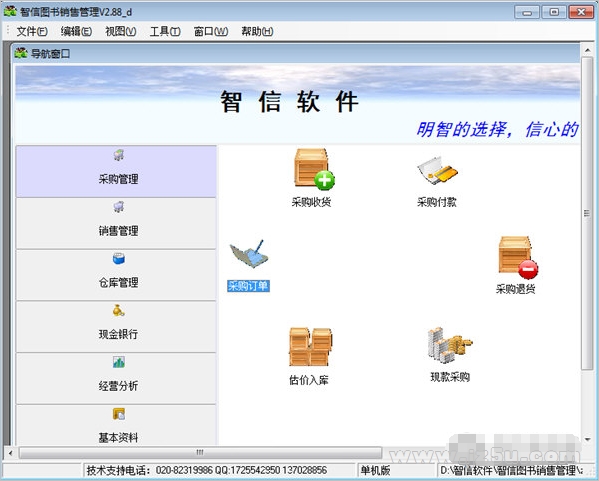Open the 帮助(H) menu
Viewport: 599px width, 481px height.
click(257, 31)
